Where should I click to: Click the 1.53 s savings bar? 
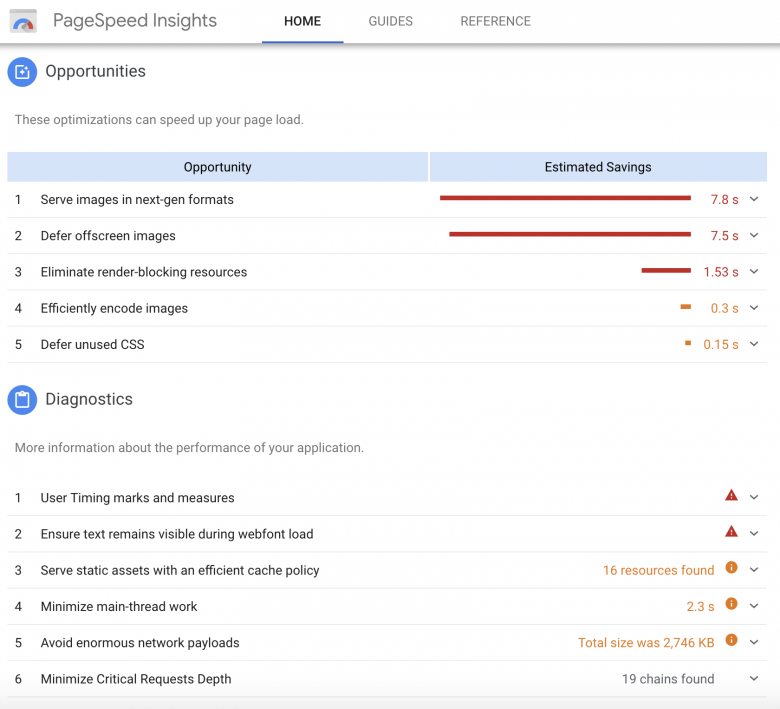[x=666, y=271]
